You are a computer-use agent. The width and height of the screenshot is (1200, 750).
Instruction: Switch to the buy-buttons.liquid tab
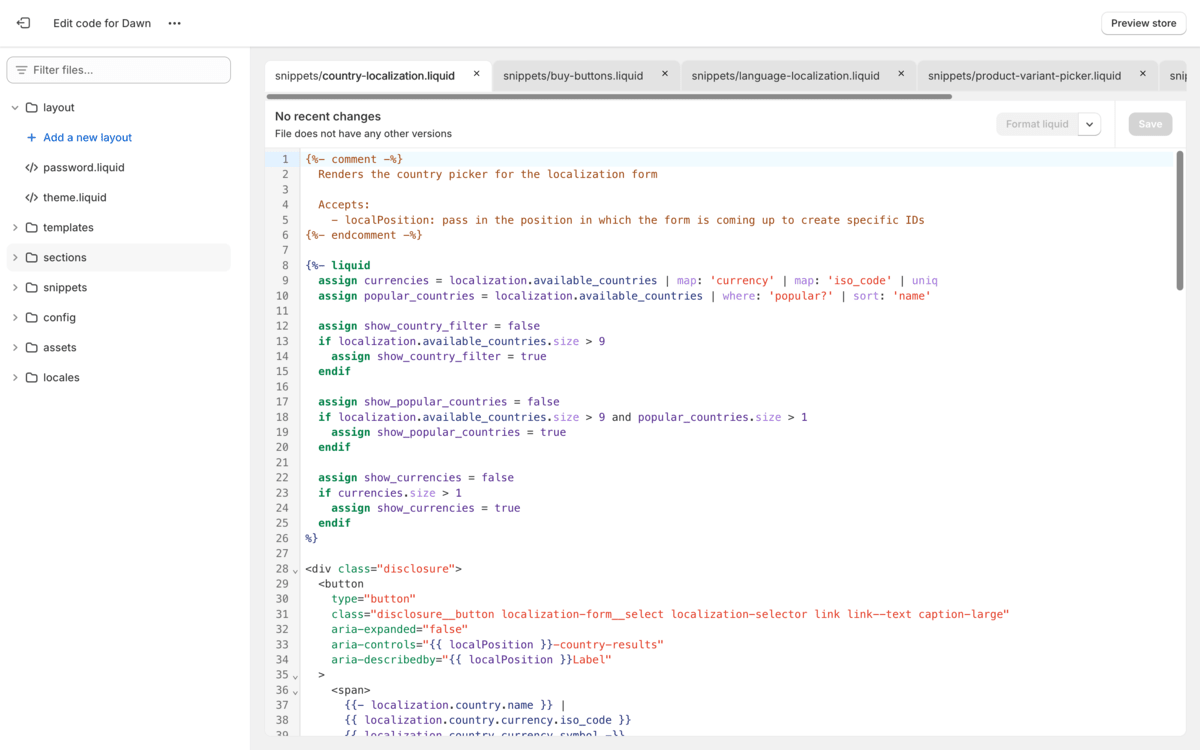point(575,75)
